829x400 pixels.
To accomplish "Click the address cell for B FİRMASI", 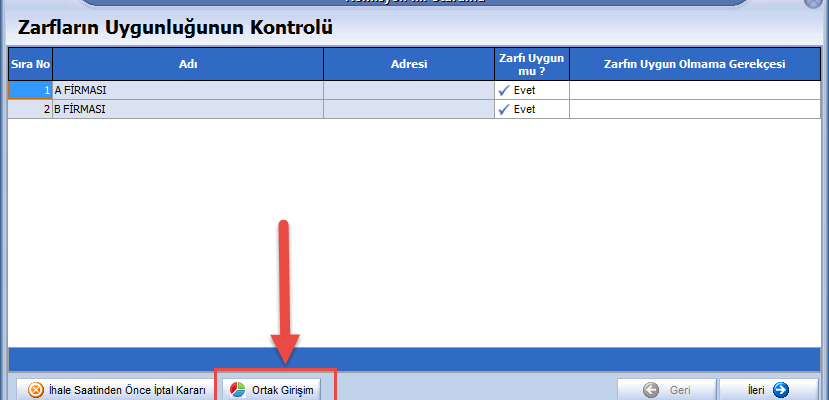I will coord(408,109).
